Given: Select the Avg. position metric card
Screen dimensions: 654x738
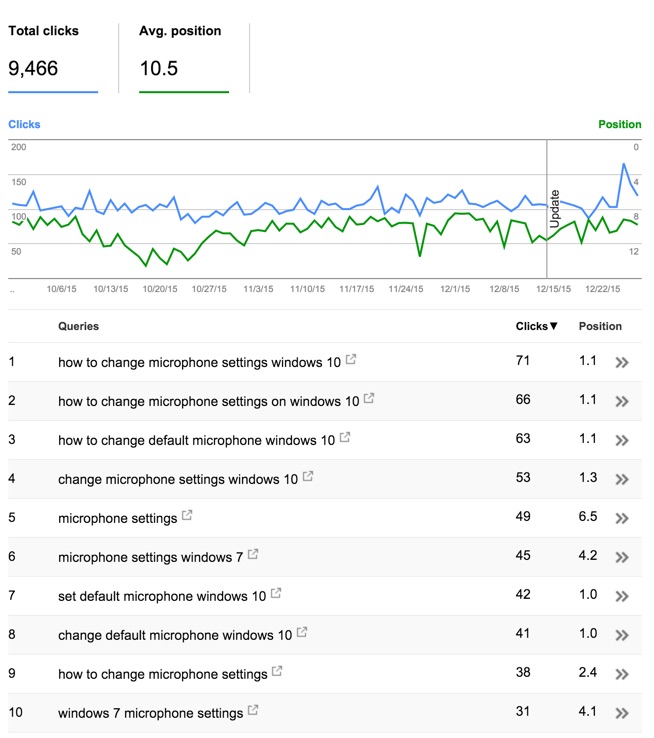Looking at the screenshot, I should point(184,57).
